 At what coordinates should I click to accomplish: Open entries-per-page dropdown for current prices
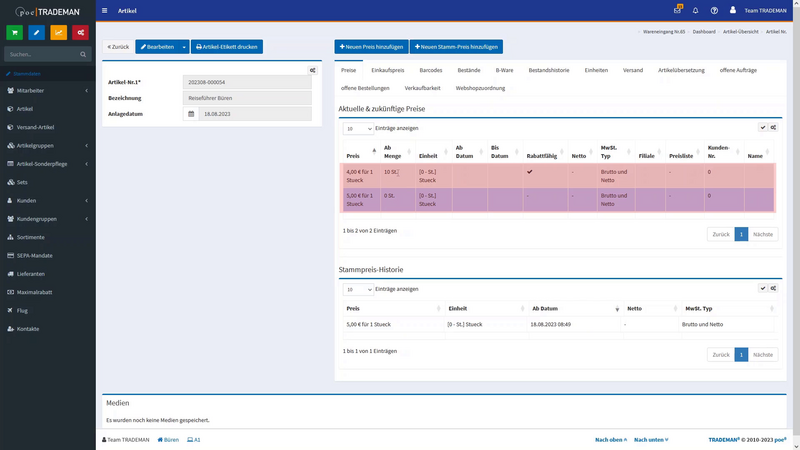pos(358,129)
